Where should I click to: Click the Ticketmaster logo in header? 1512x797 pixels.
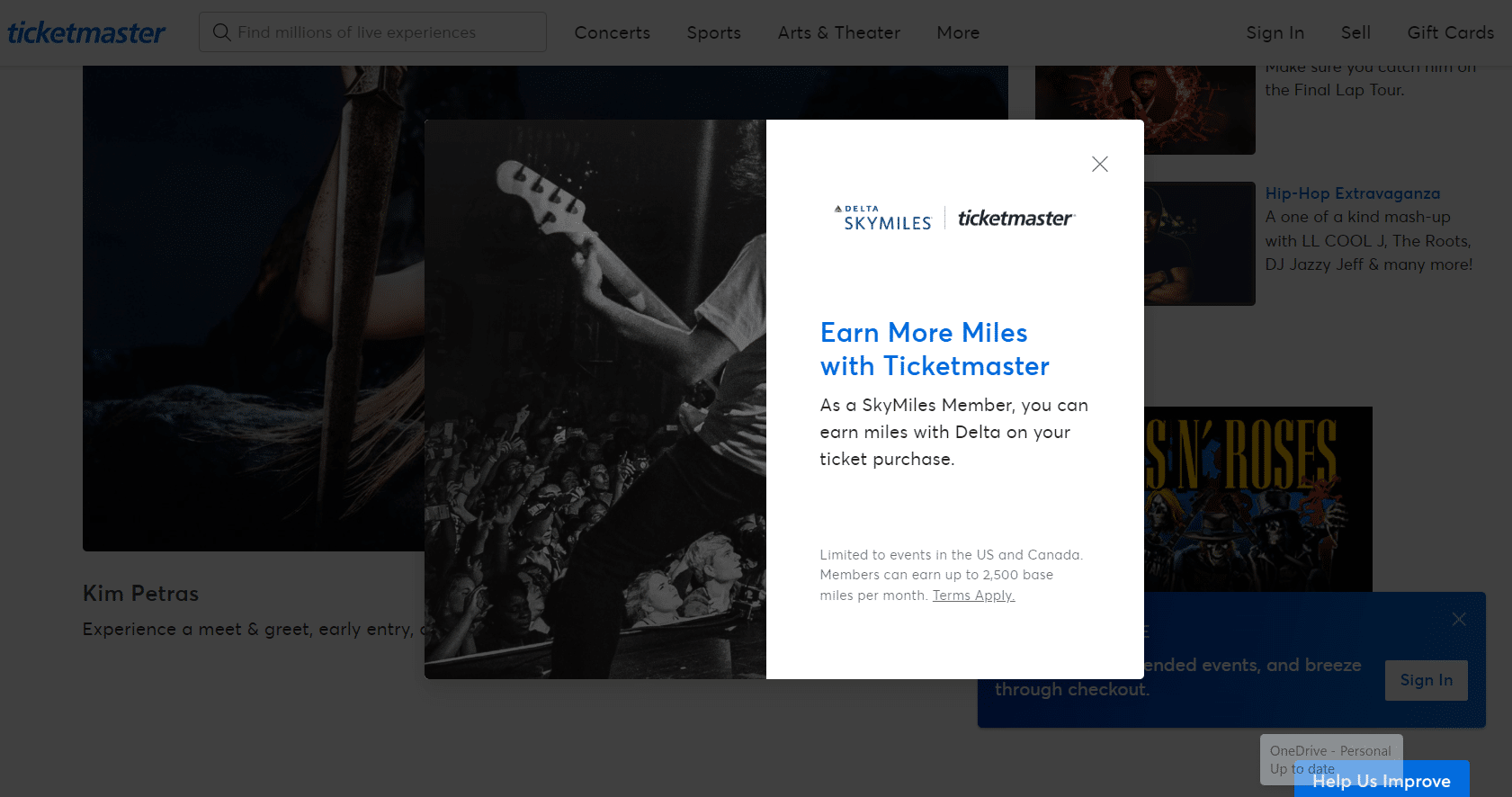point(86,33)
